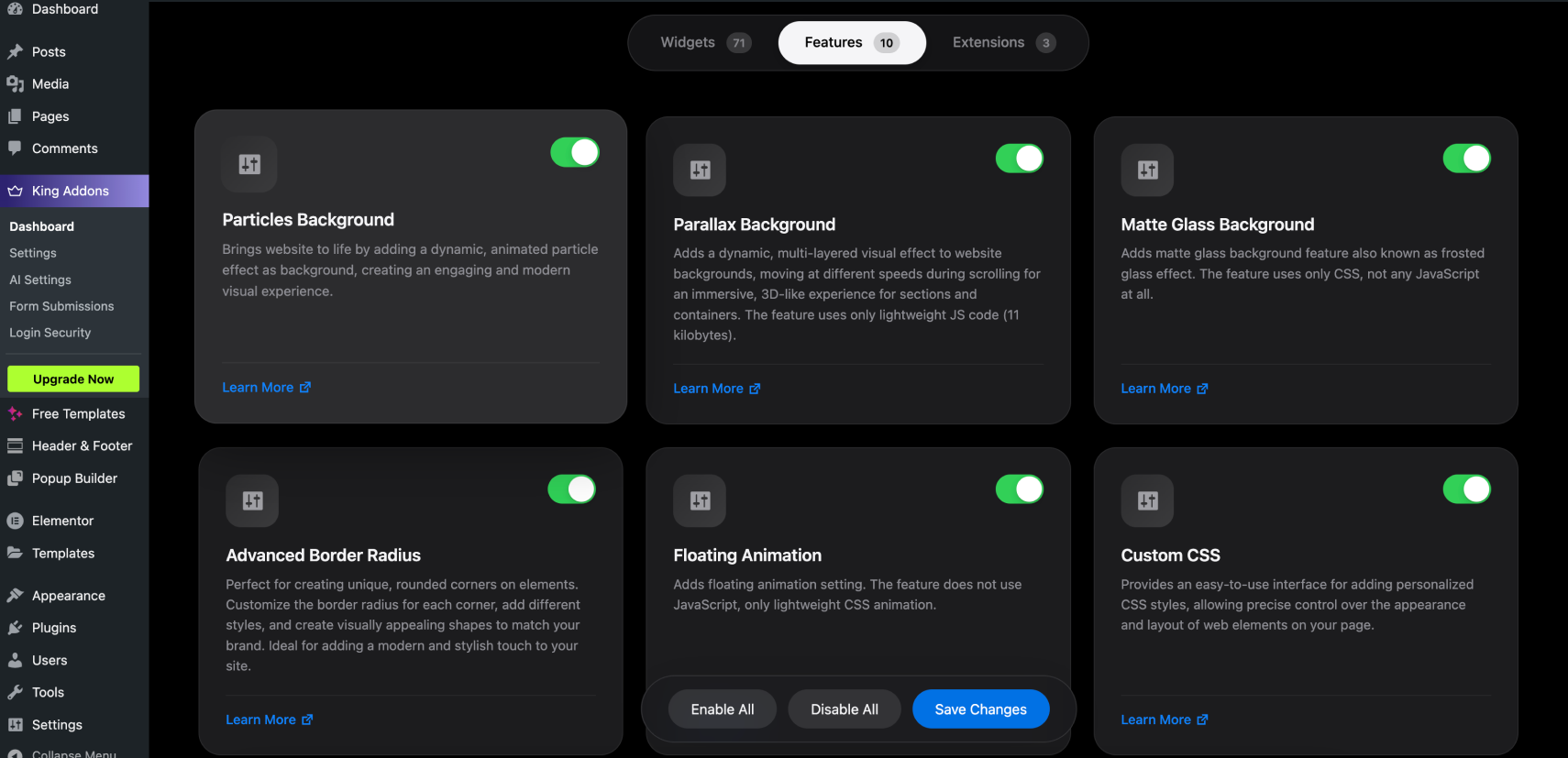Open Learn More link for Matte Glass

[x=1155, y=389]
